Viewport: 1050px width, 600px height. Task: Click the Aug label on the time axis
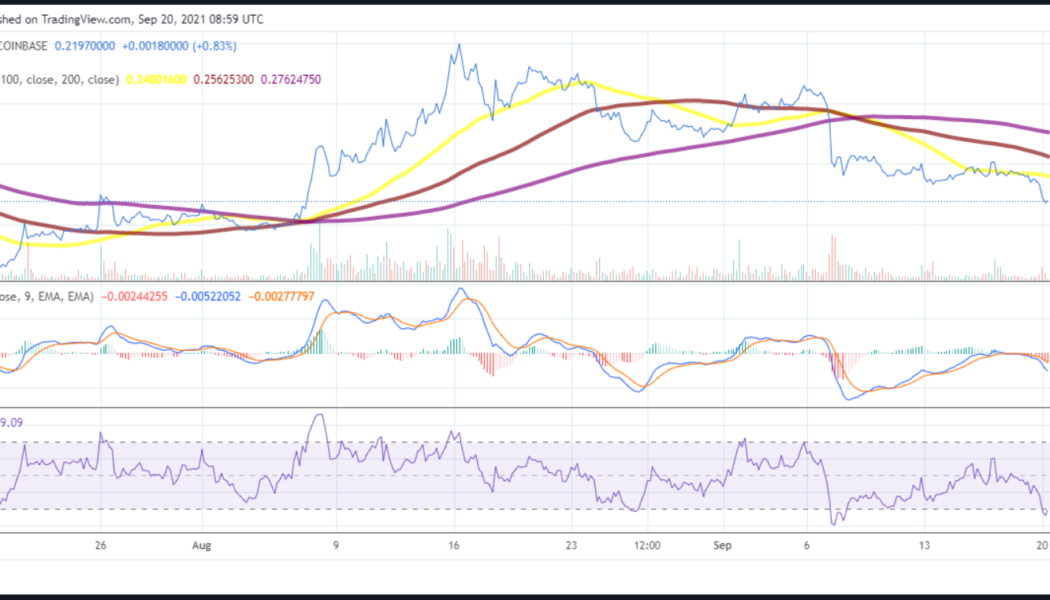pos(201,546)
